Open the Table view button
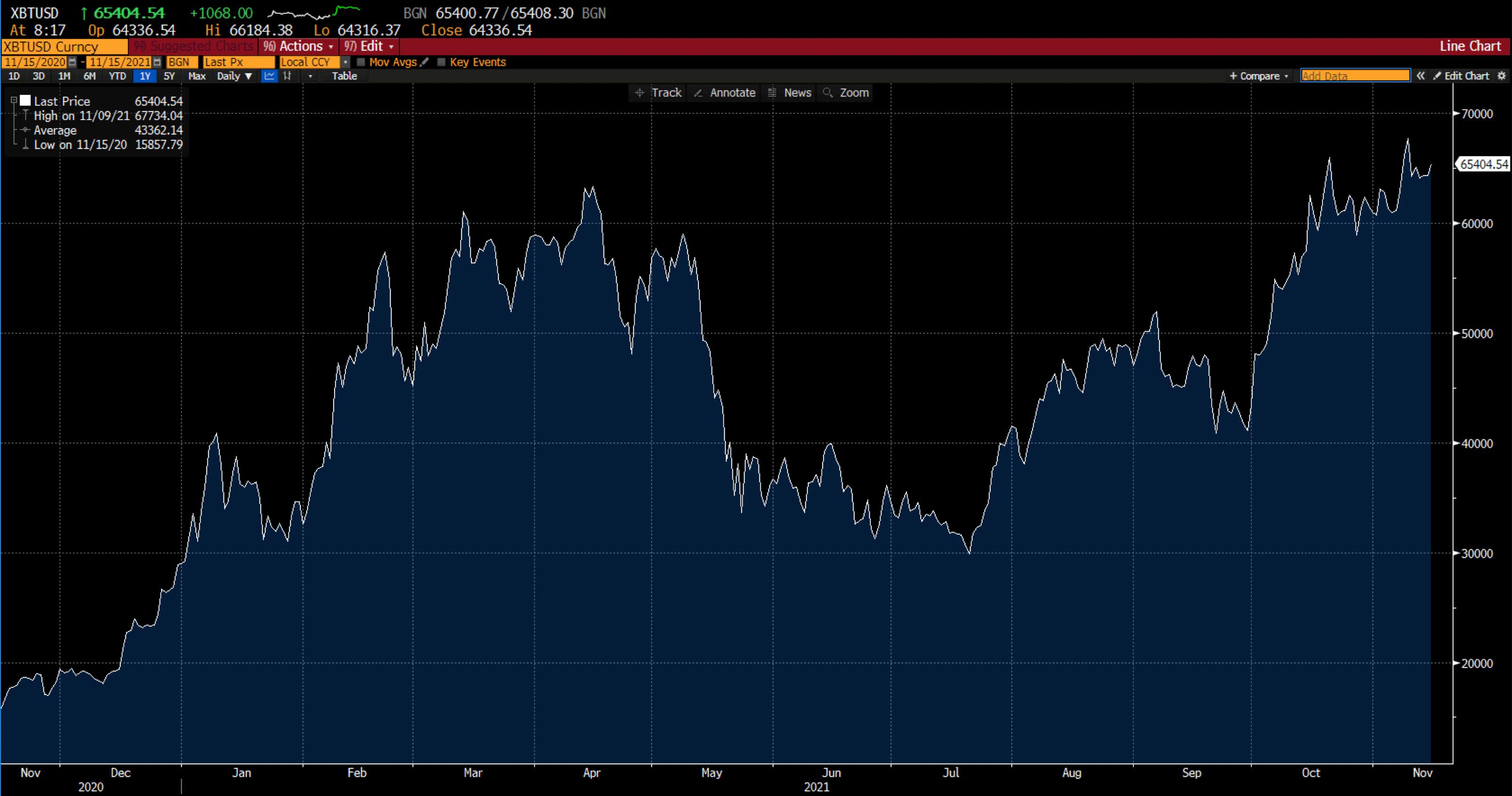This screenshot has width=1512, height=796. (344, 76)
